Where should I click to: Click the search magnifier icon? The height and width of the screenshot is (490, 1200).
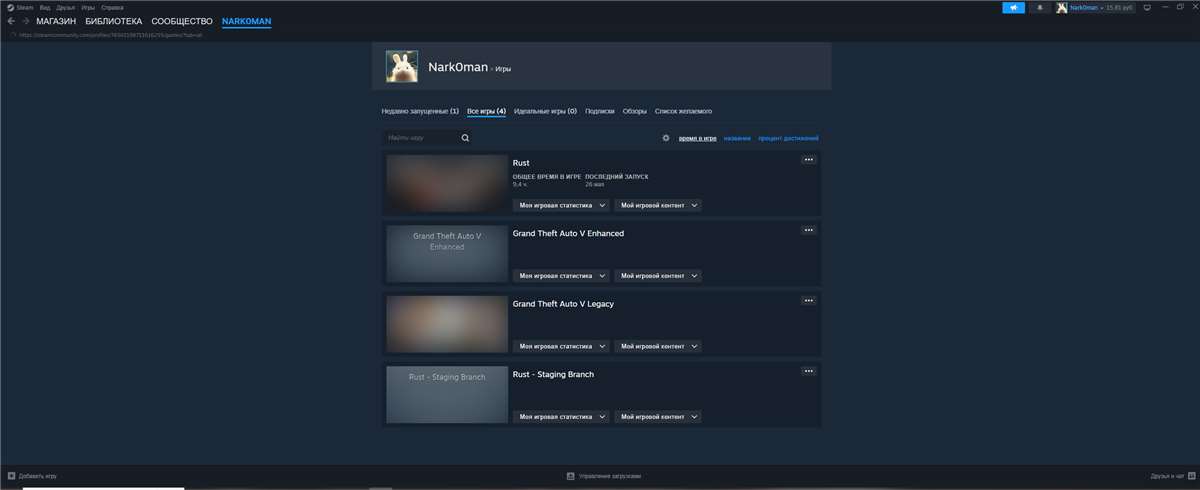[465, 138]
